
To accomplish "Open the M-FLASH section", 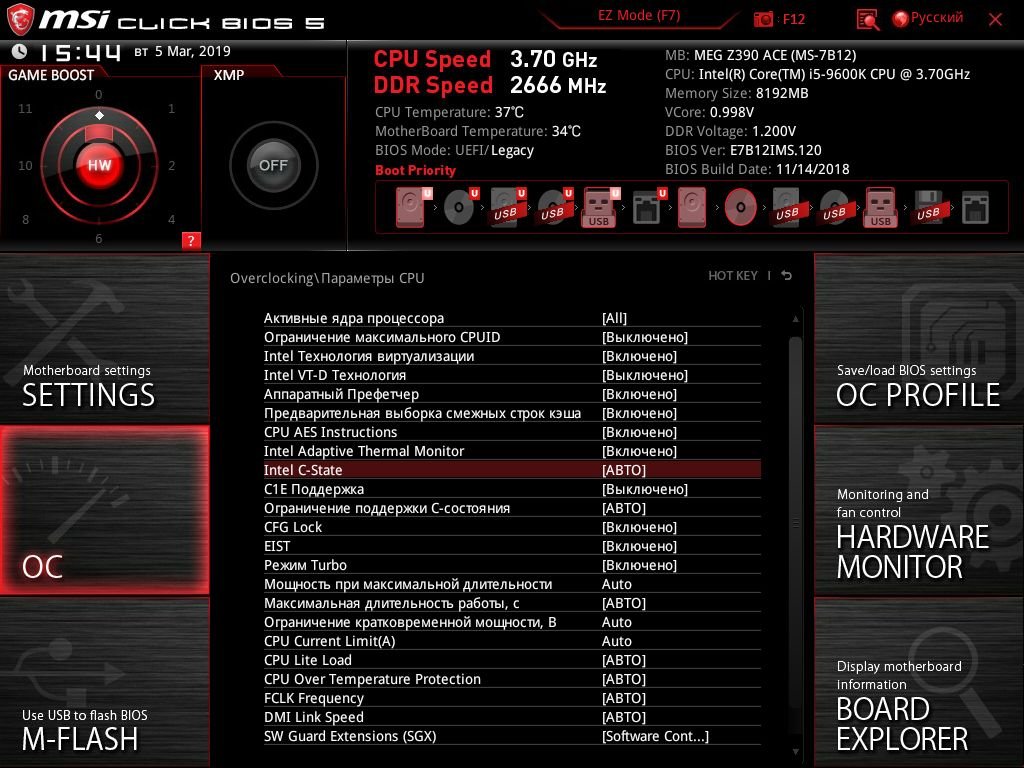I will coord(104,682).
